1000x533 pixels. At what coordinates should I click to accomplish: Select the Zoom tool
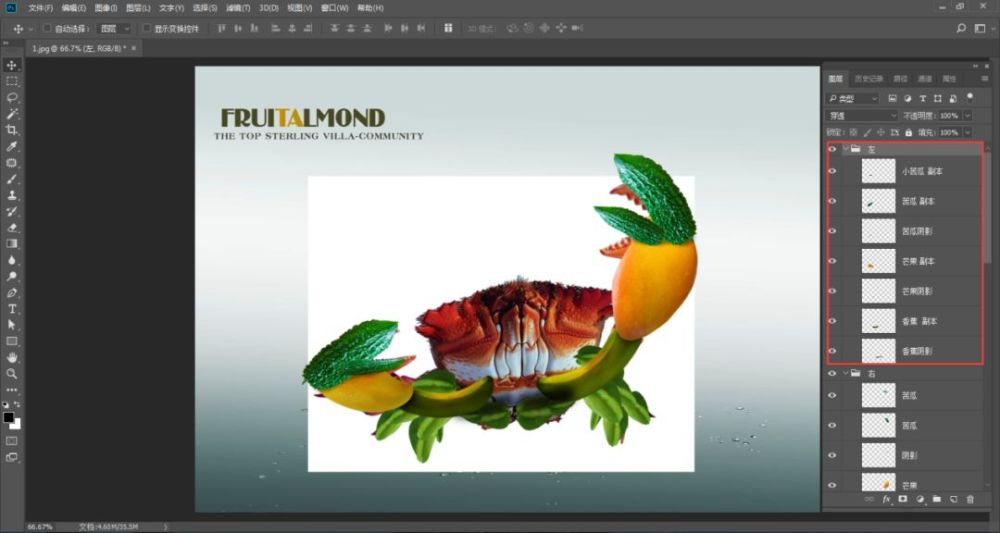click(11, 374)
